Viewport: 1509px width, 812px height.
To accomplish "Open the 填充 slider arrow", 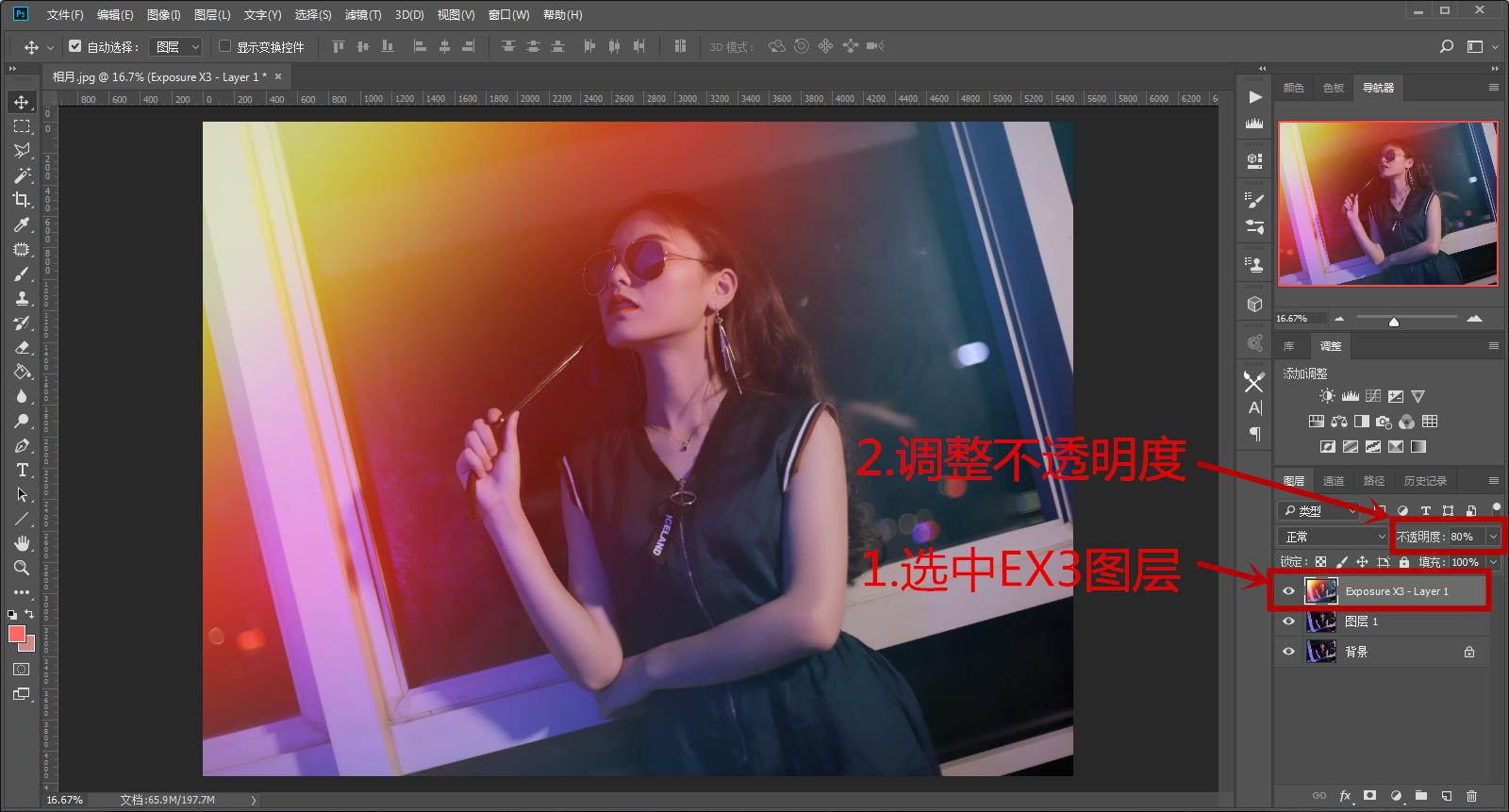I will [1493, 562].
